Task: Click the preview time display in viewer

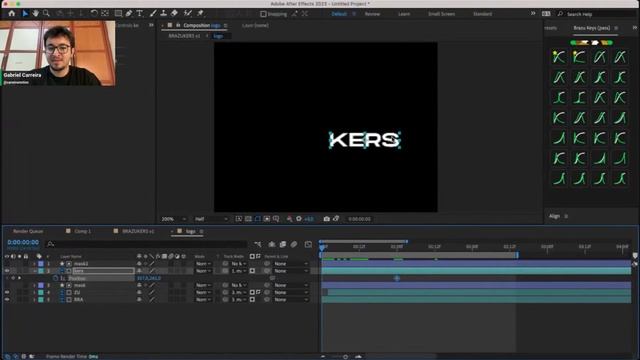Action: click(x=359, y=219)
